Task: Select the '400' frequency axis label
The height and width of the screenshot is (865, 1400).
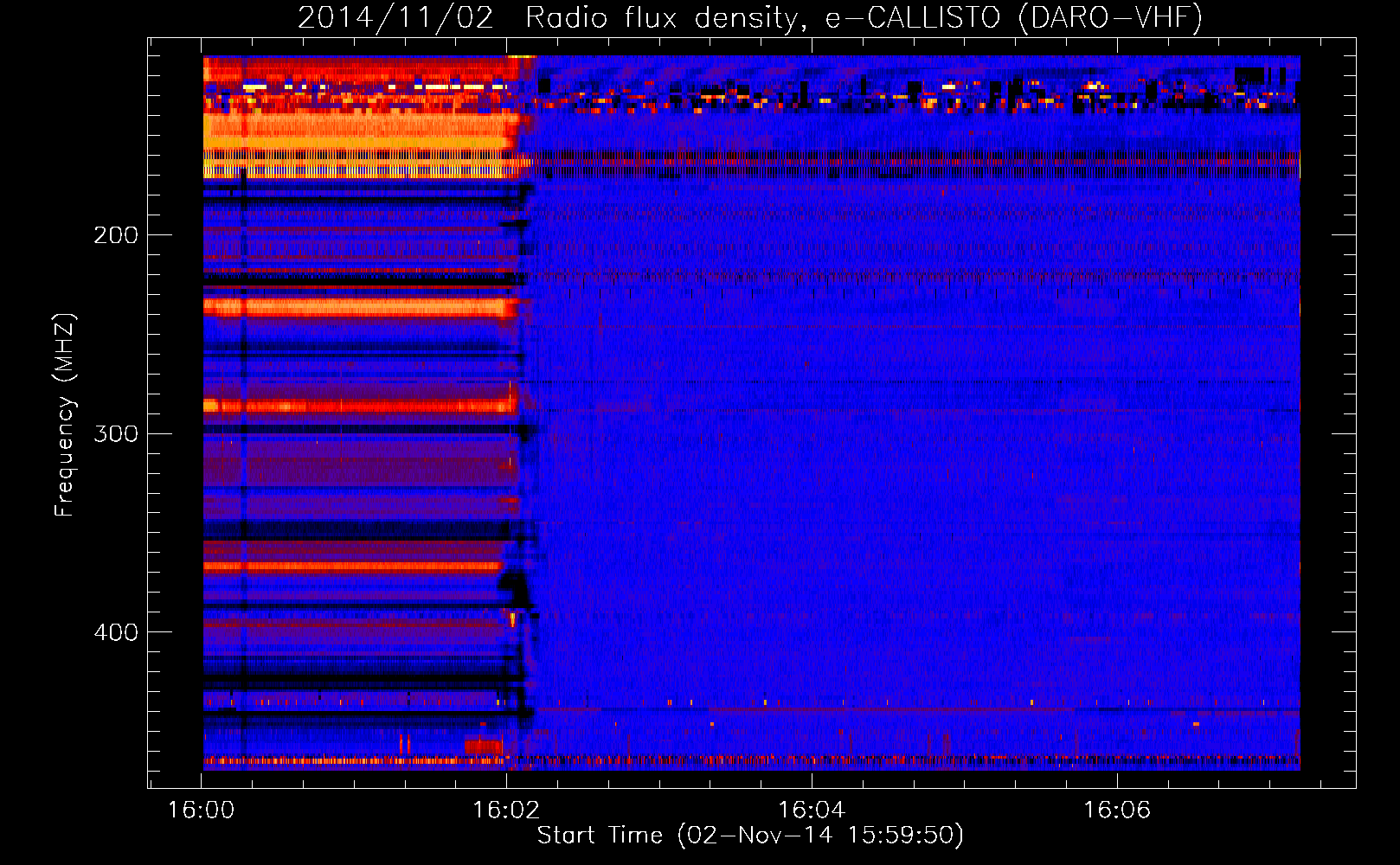Action: point(116,632)
